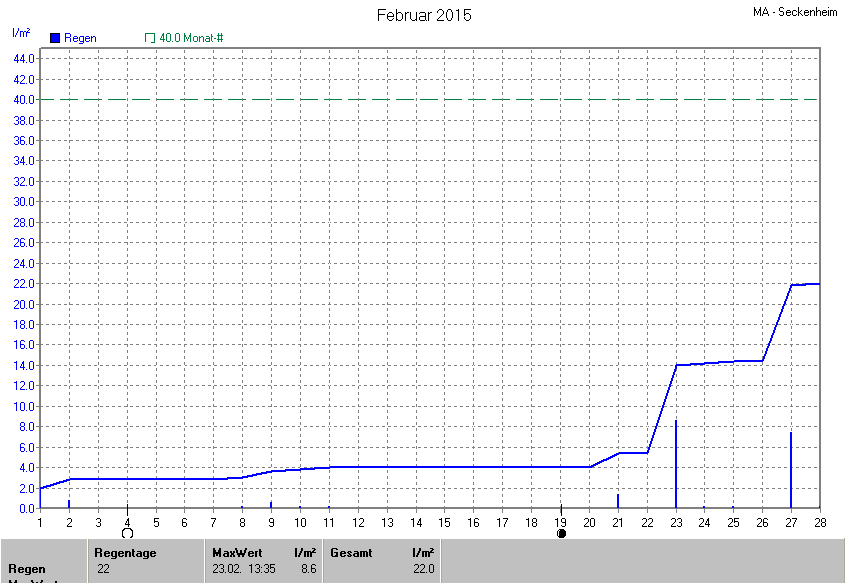Click the Regentage column header
The height and width of the screenshot is (583, 845).
(x=126, y=552)
